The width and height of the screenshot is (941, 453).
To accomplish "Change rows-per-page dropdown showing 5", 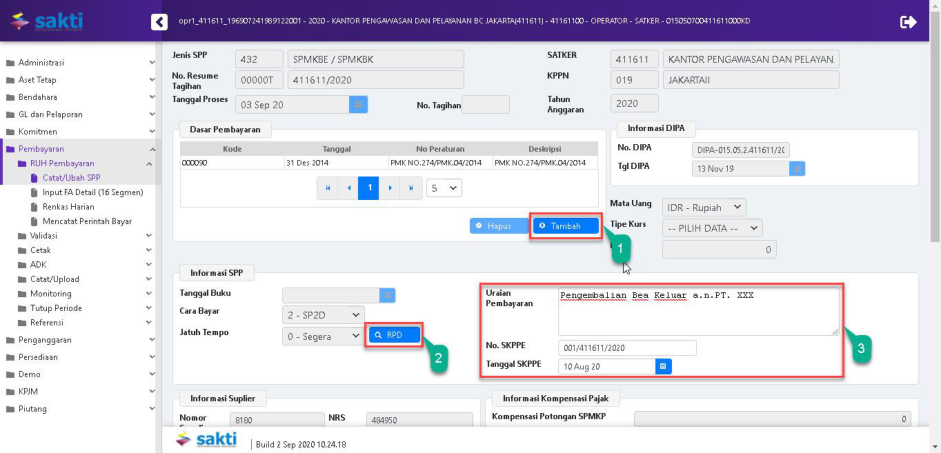I will [443, 187].
